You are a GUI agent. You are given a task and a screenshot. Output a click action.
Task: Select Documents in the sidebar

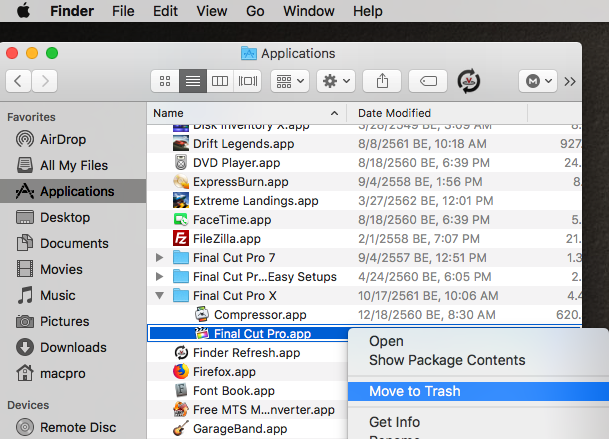[73, 243]
